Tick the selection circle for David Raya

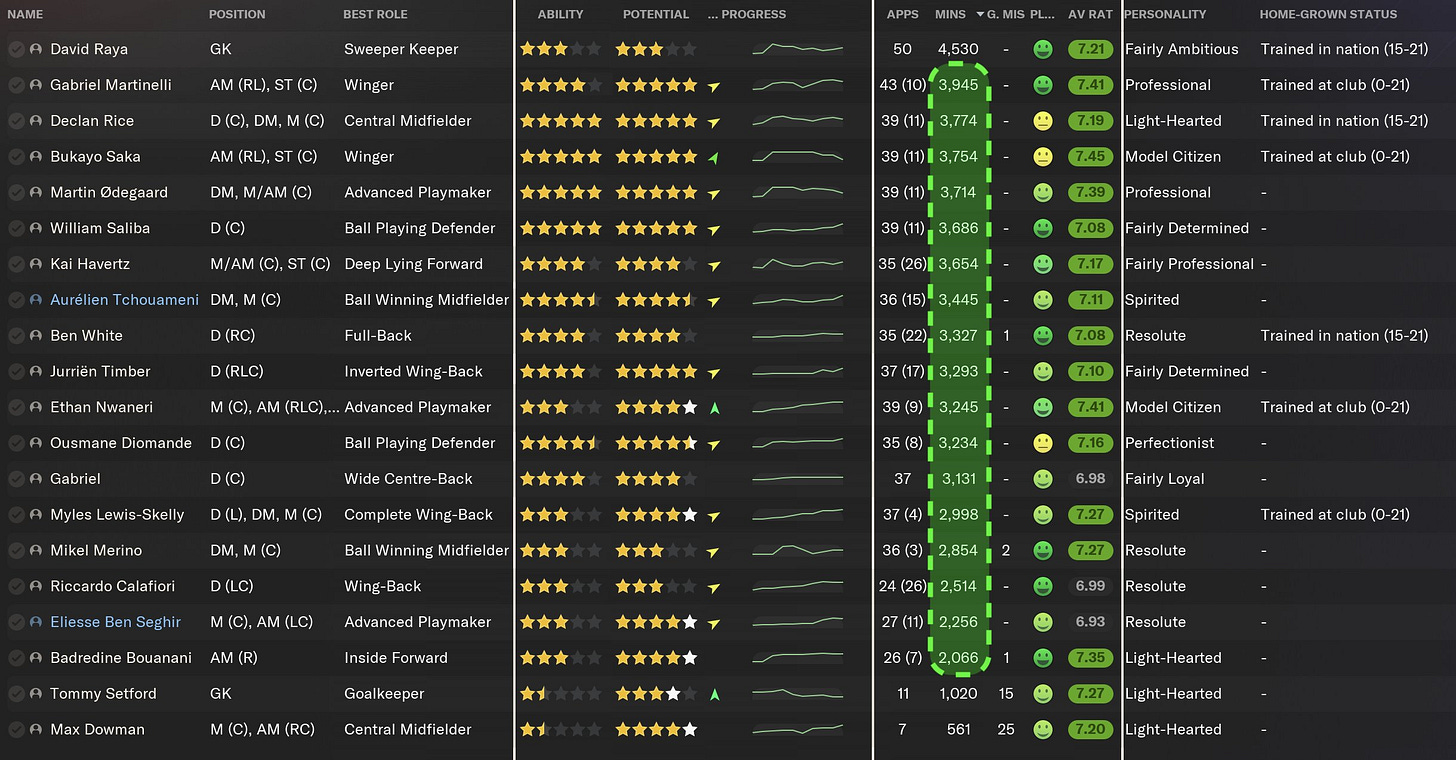16,49
